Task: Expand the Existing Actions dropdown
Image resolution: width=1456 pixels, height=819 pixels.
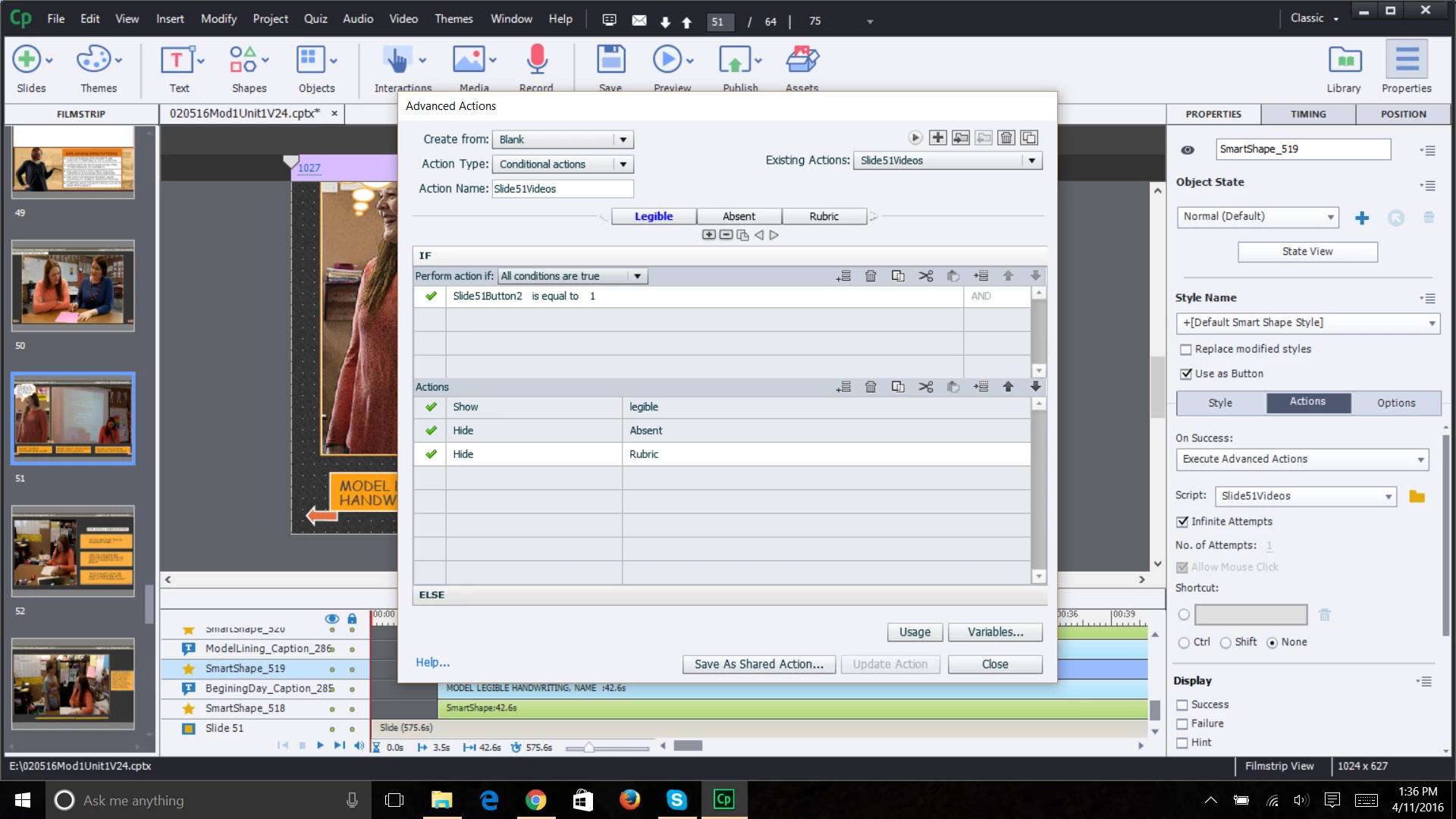Action: click(1031, 161)
